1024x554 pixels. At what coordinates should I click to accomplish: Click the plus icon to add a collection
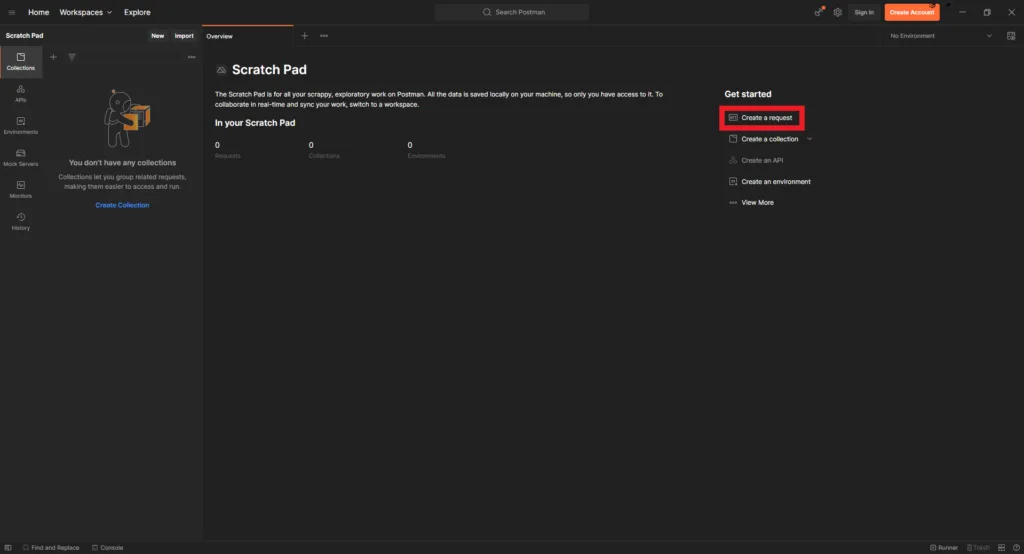point(54,57)
